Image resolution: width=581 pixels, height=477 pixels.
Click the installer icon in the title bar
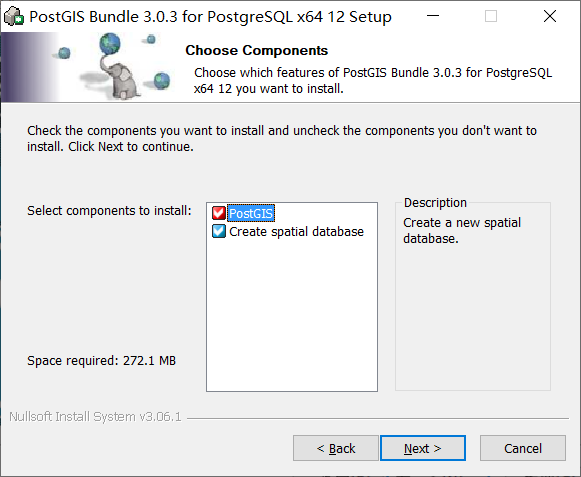[x=13, y=16]
